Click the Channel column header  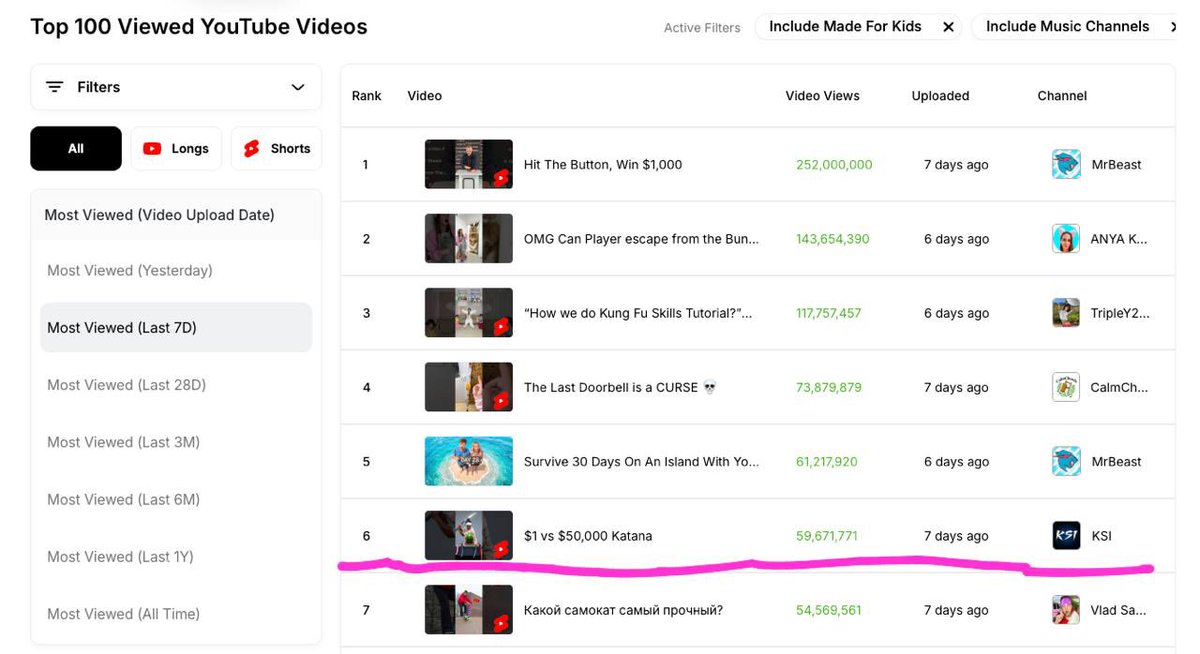(x=1062, y=96)
